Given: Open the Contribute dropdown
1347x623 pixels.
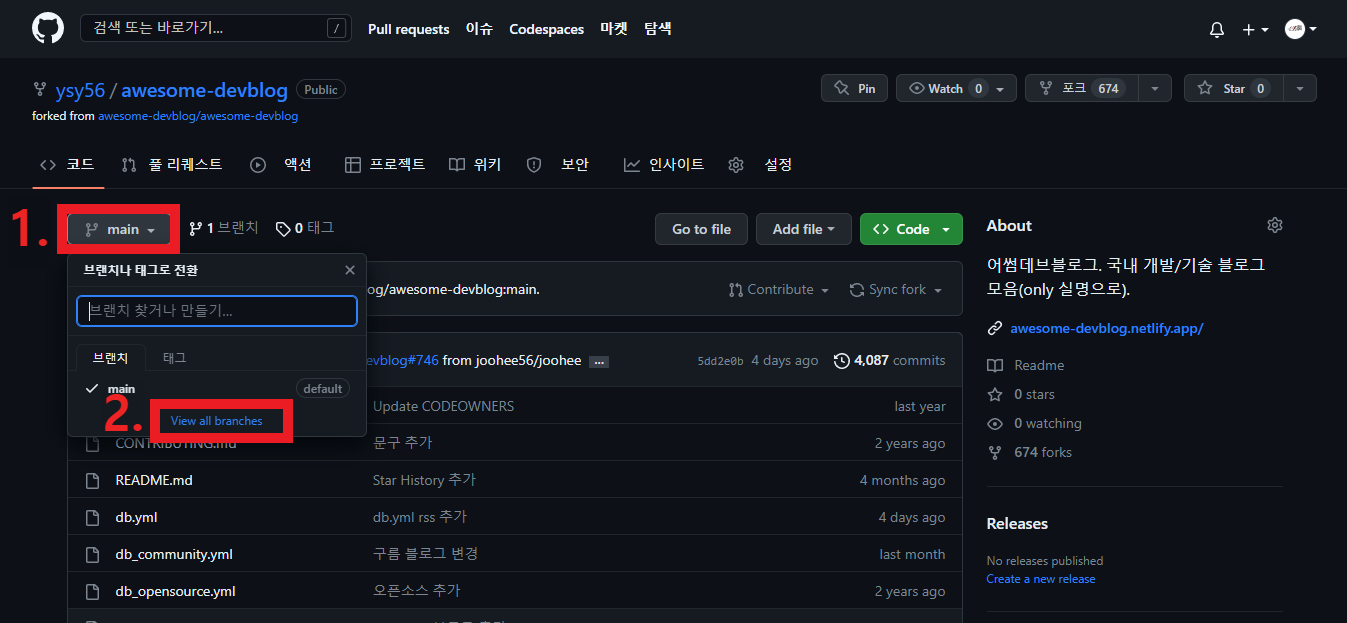Looking at the screenshot, I should point(779,289).
